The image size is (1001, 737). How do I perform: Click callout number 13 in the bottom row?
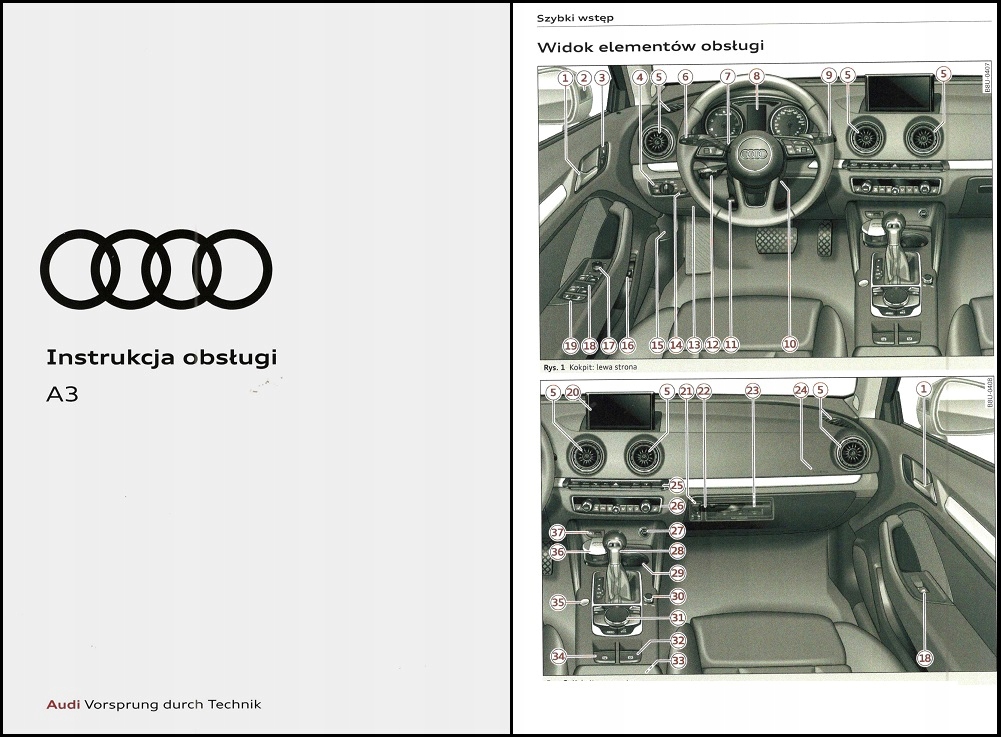694,345
